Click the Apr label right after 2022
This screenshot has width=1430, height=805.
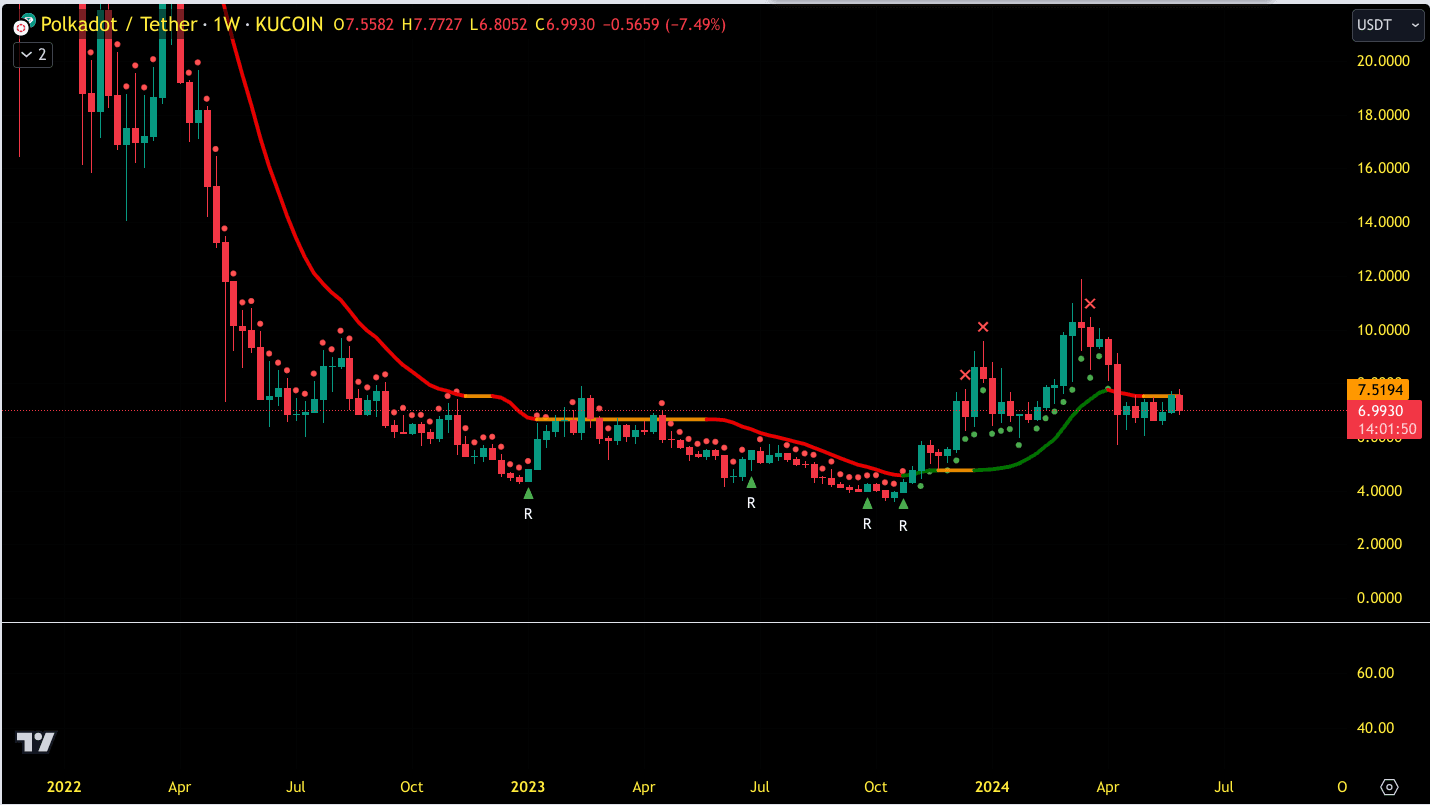point(180,787)
